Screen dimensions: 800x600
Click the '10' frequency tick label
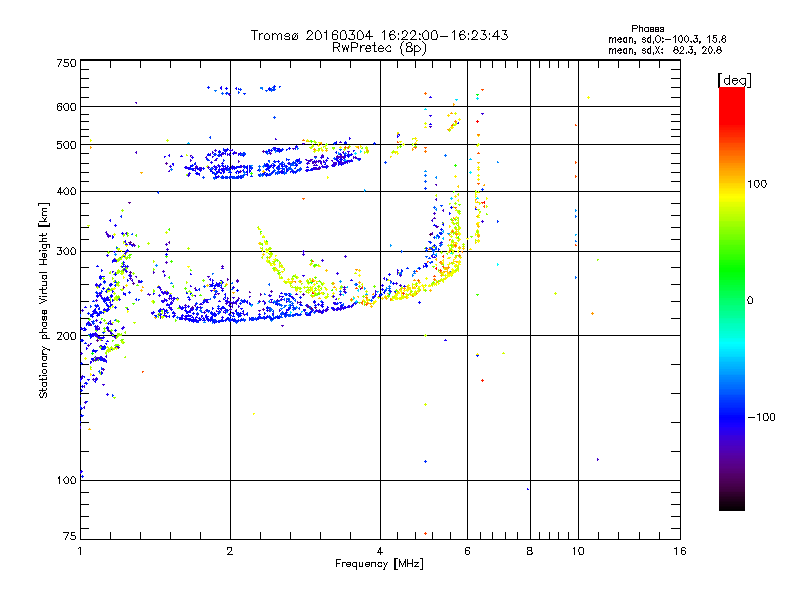tap(578, 551)
